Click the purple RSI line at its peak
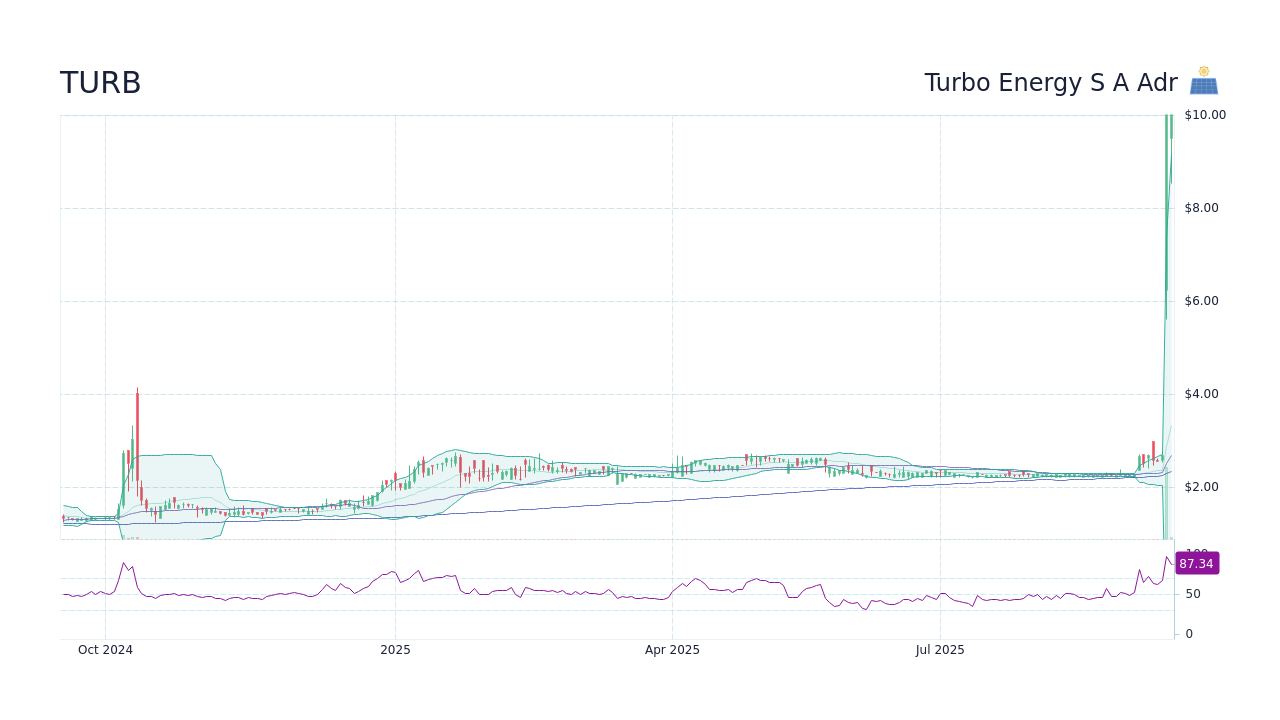Image resolution: width=1280 pixels, height=720 pixels. 1168,555
